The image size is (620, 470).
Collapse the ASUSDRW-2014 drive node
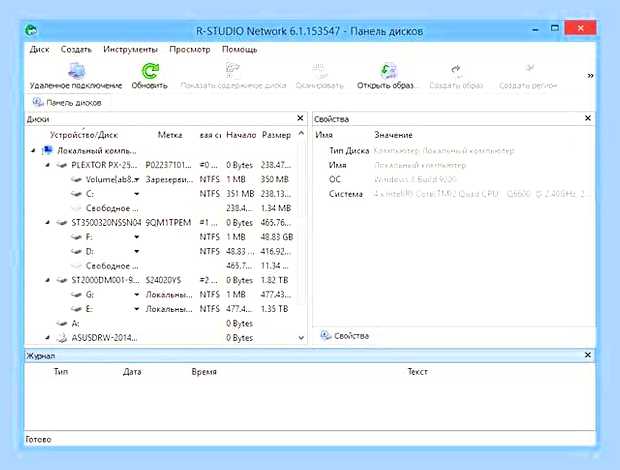(x=48, y=338)
